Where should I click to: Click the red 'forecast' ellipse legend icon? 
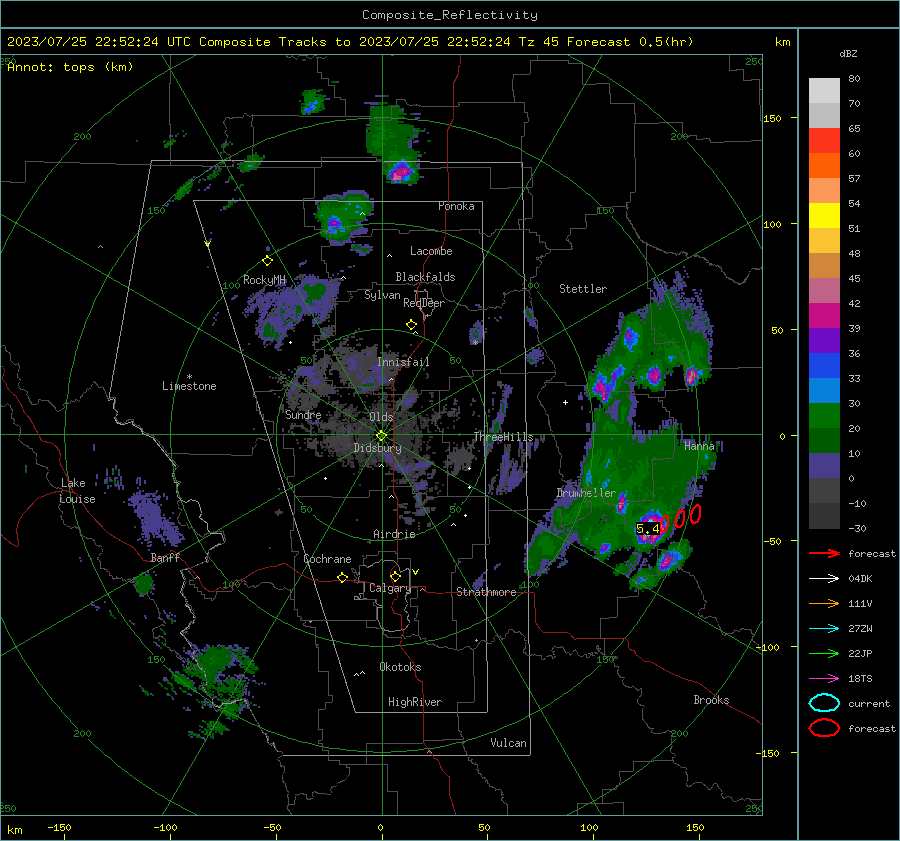pyautogui.click(x=824, y=728)
